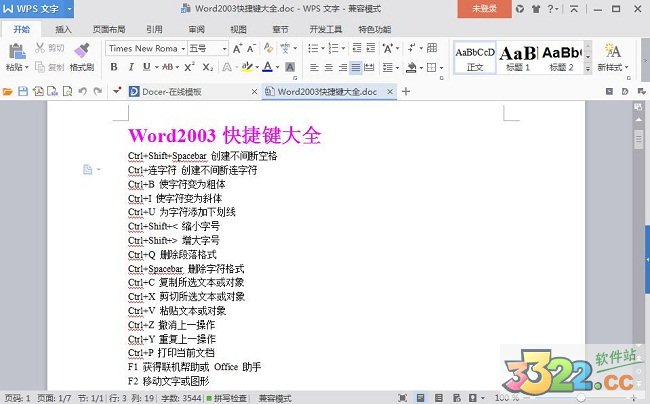This screenshot has height=404, width=650.
Task: Save document with the floppy disk icon
Action: (x=23, y=92)
